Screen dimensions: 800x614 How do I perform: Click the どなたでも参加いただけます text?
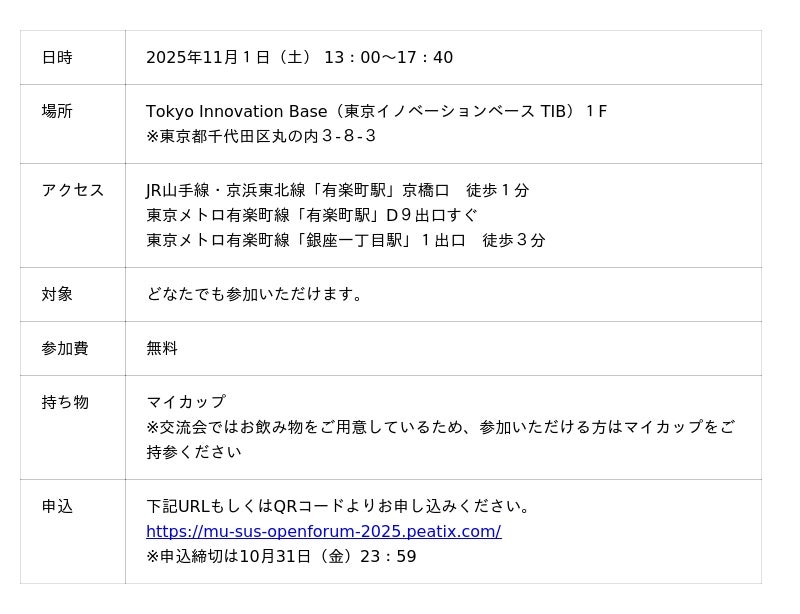click(256, 294)
